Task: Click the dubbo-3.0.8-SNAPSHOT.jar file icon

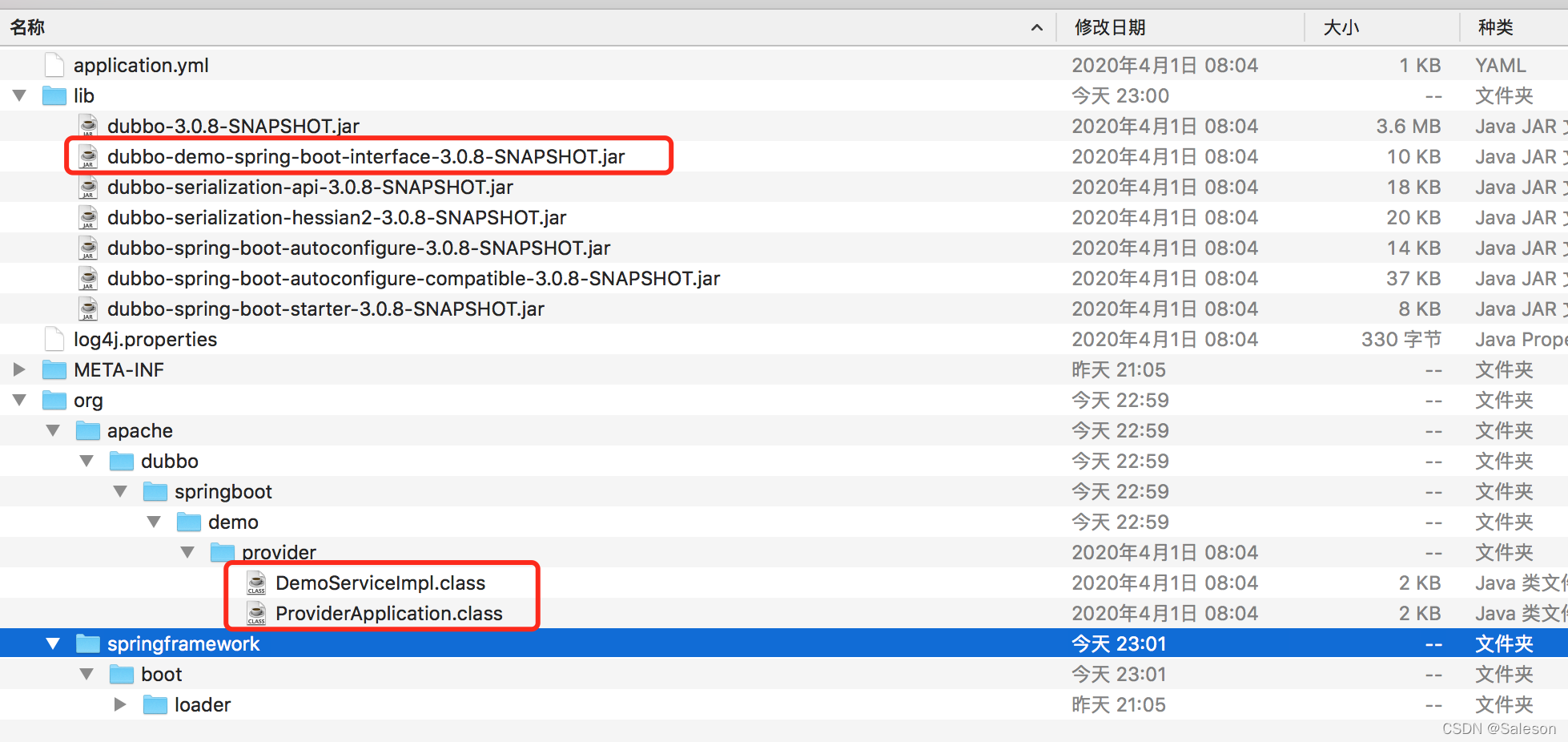Action: (x=88, y=126)
